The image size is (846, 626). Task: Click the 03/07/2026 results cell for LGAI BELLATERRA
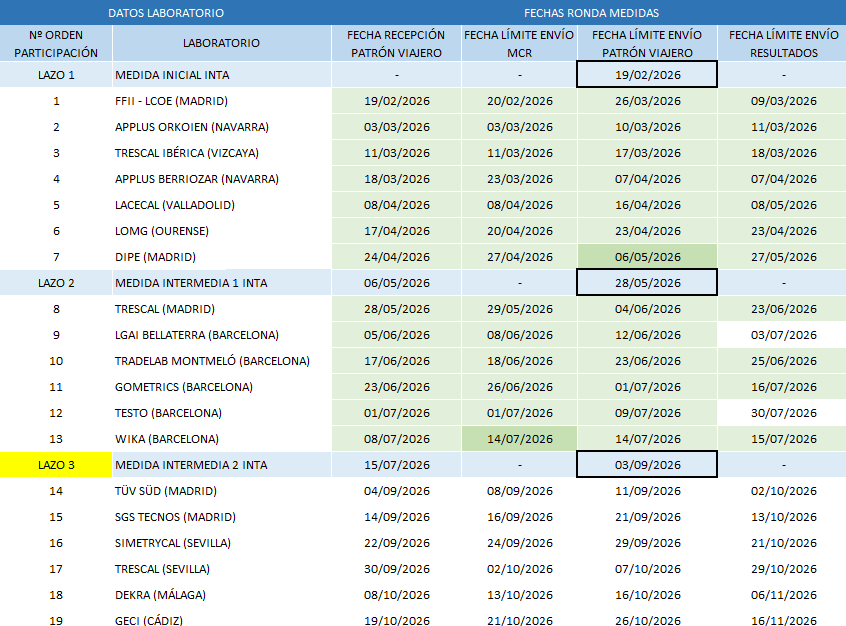point(783,335)
